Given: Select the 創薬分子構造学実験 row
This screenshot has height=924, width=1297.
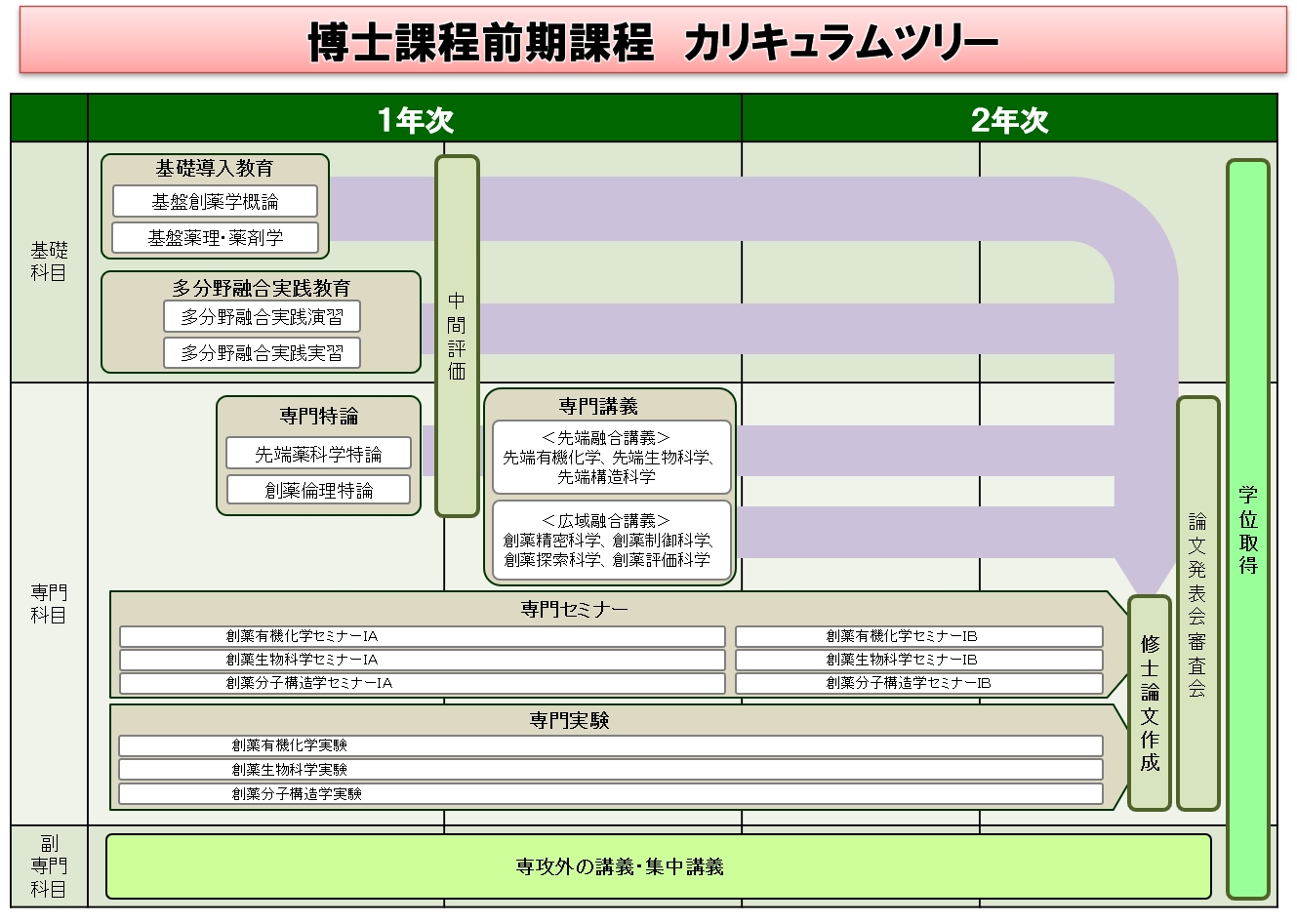Looking at the screenshot, I should 611,794.
